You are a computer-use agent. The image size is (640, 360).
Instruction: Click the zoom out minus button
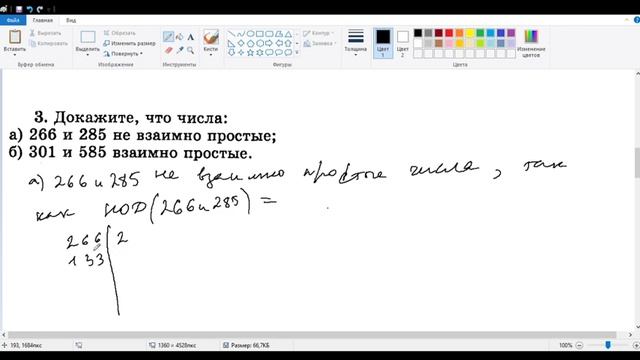(579, 345)
